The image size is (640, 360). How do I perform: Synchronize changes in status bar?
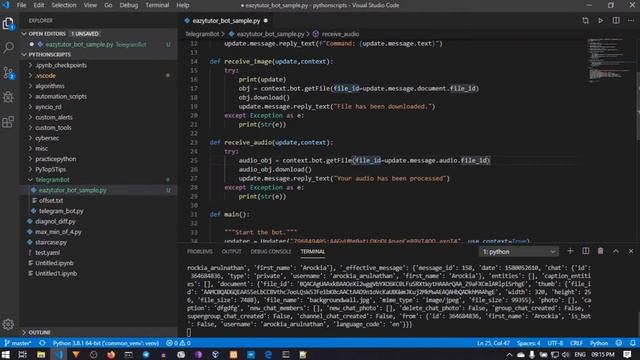coord(42,343)
